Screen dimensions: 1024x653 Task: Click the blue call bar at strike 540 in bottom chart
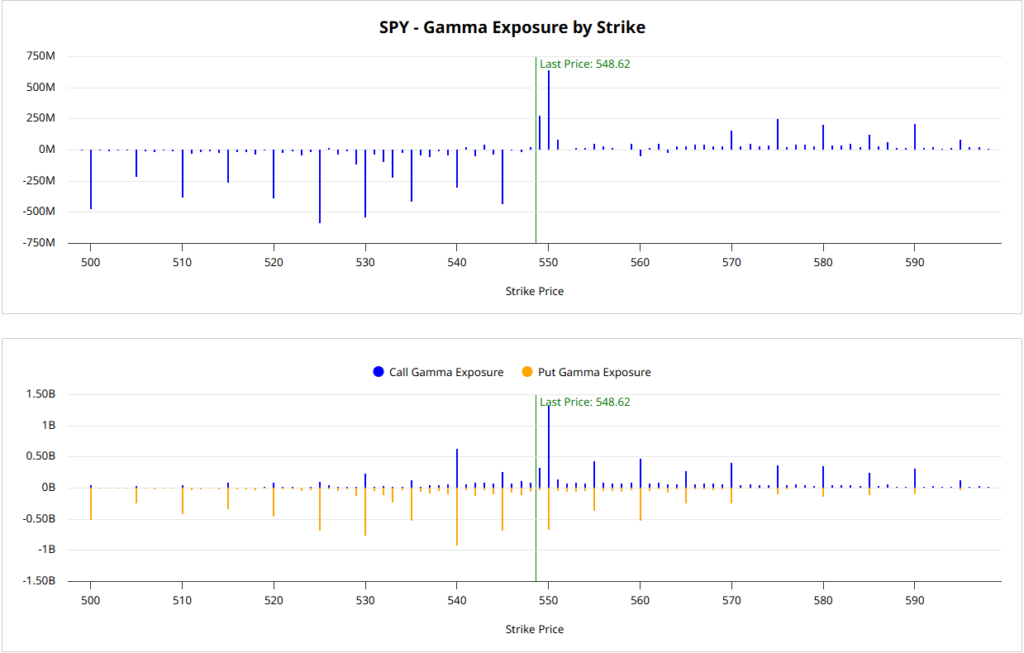click(x=457, y=468)
